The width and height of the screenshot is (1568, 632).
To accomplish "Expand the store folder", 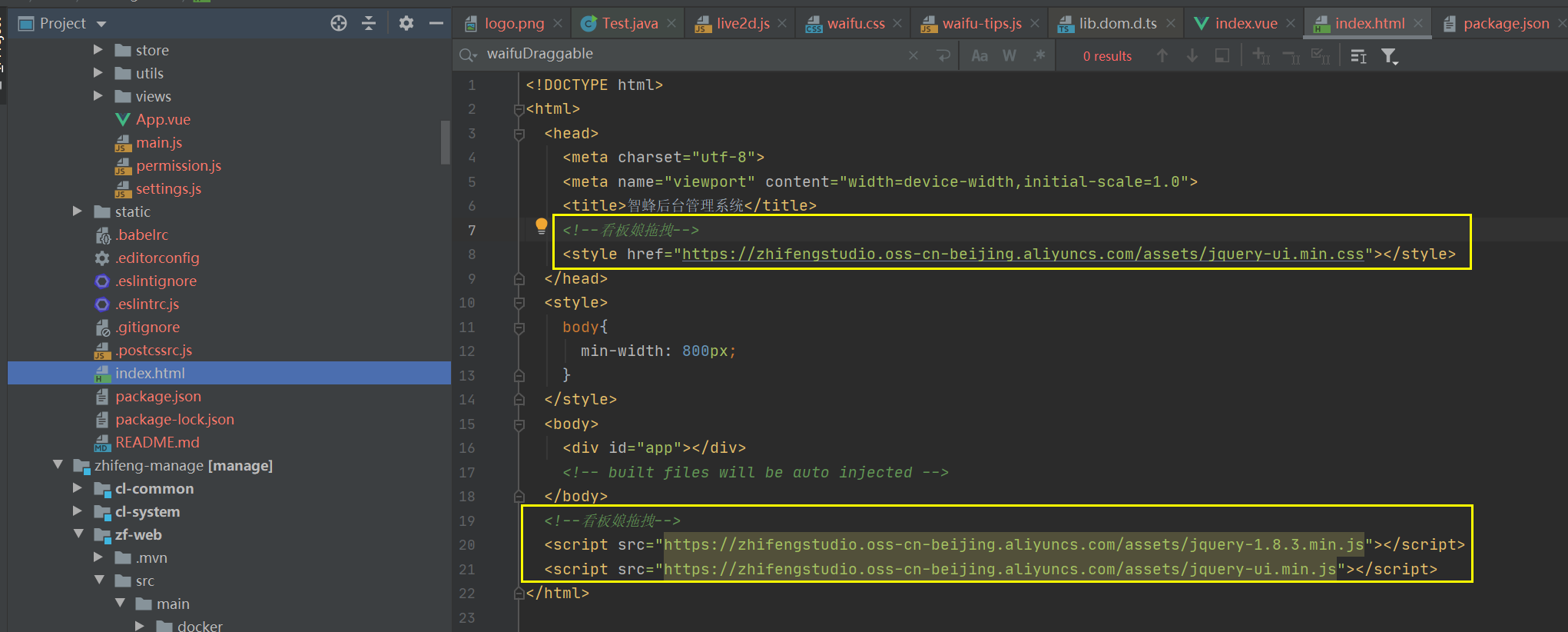I will (98, 50).
